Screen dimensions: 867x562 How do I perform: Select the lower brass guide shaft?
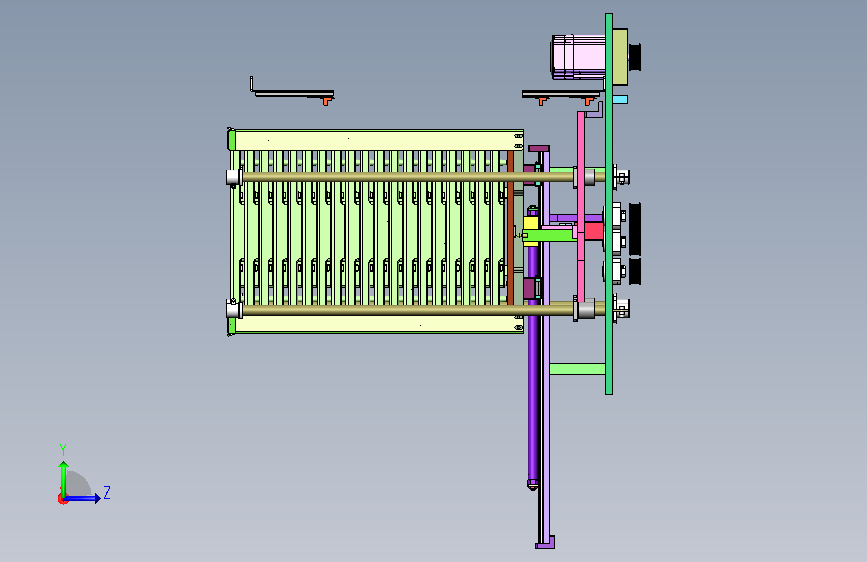pos(406,310)
